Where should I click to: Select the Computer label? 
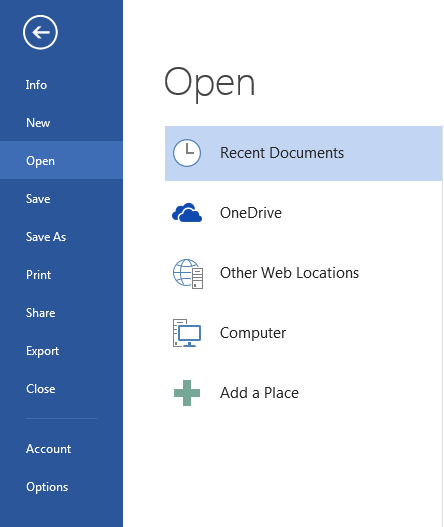click(253, 333)
